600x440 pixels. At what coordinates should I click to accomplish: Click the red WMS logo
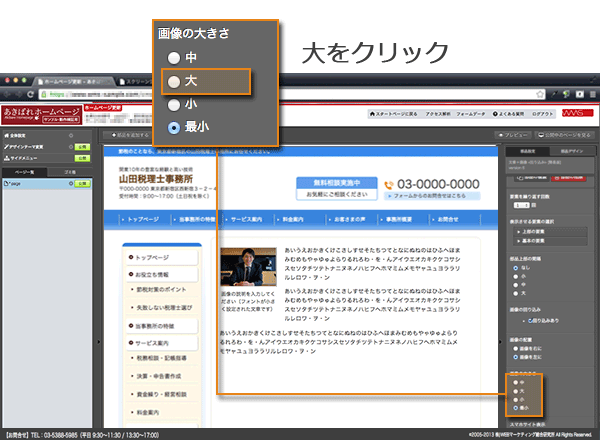(576, 113)
